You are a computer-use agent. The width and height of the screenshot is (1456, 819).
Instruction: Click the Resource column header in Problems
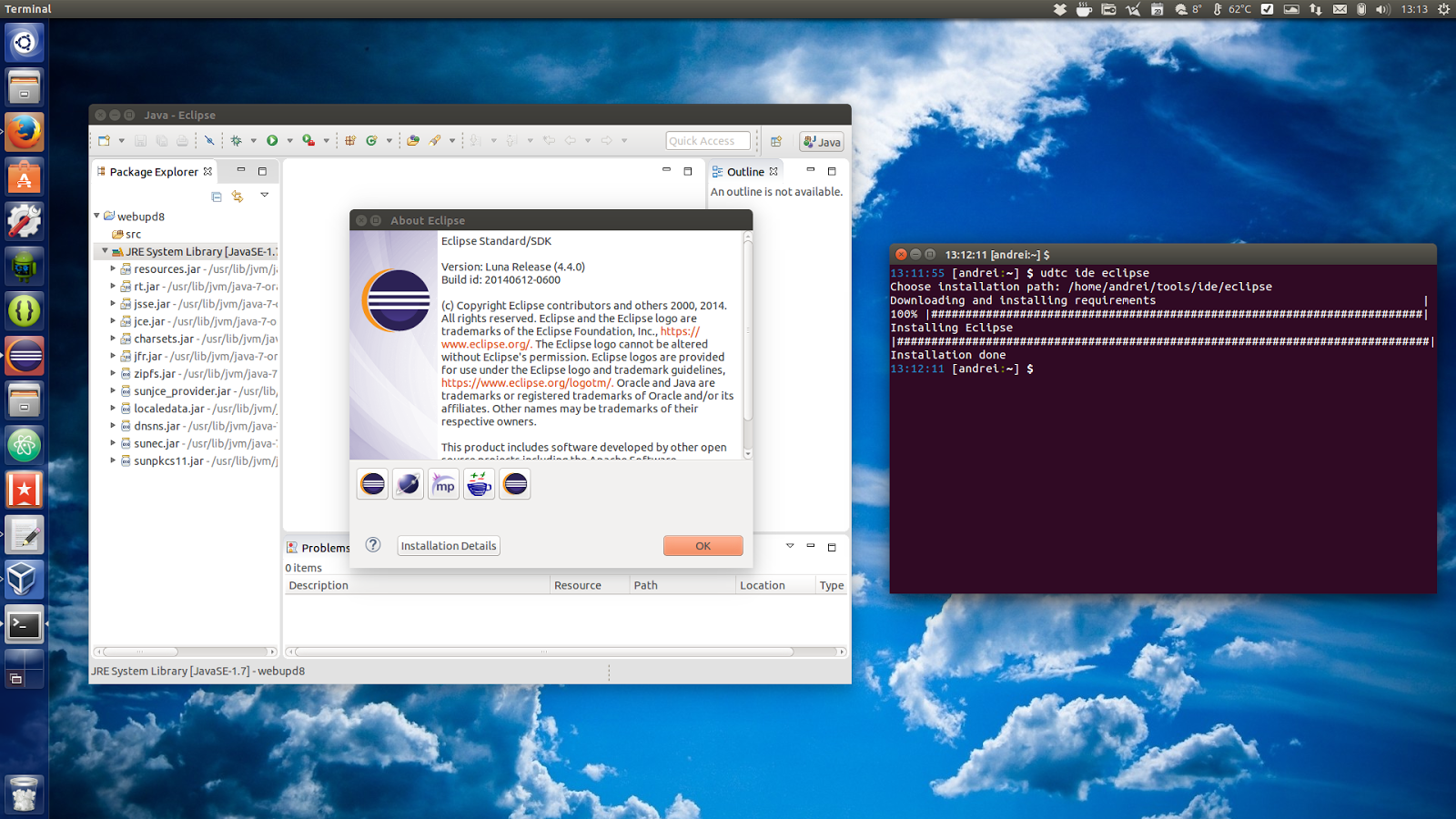point(590,585)
